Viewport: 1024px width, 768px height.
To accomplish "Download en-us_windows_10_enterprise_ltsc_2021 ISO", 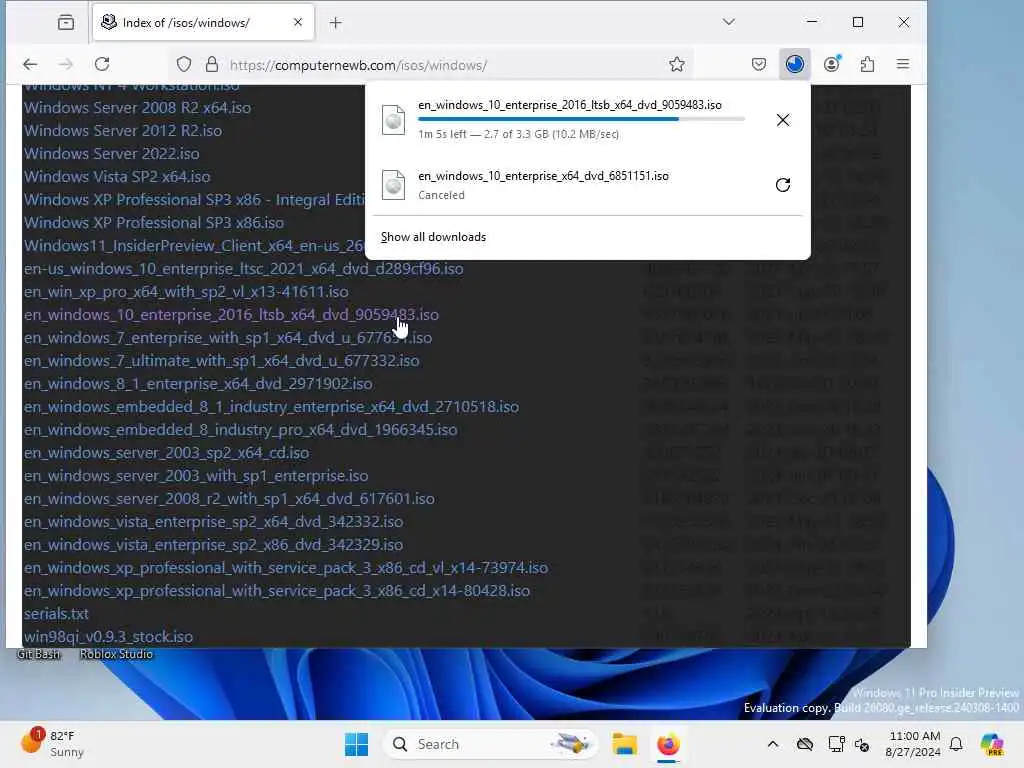I will point(244,268).
